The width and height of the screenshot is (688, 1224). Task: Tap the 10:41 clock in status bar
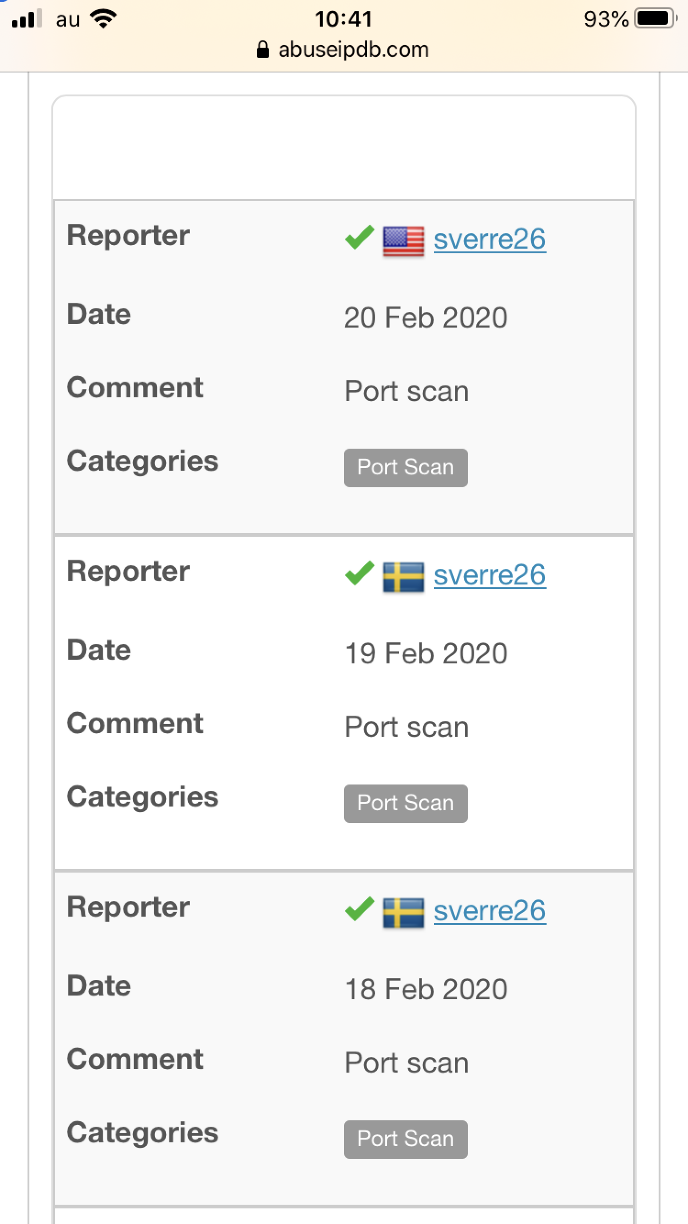point(343,18)
